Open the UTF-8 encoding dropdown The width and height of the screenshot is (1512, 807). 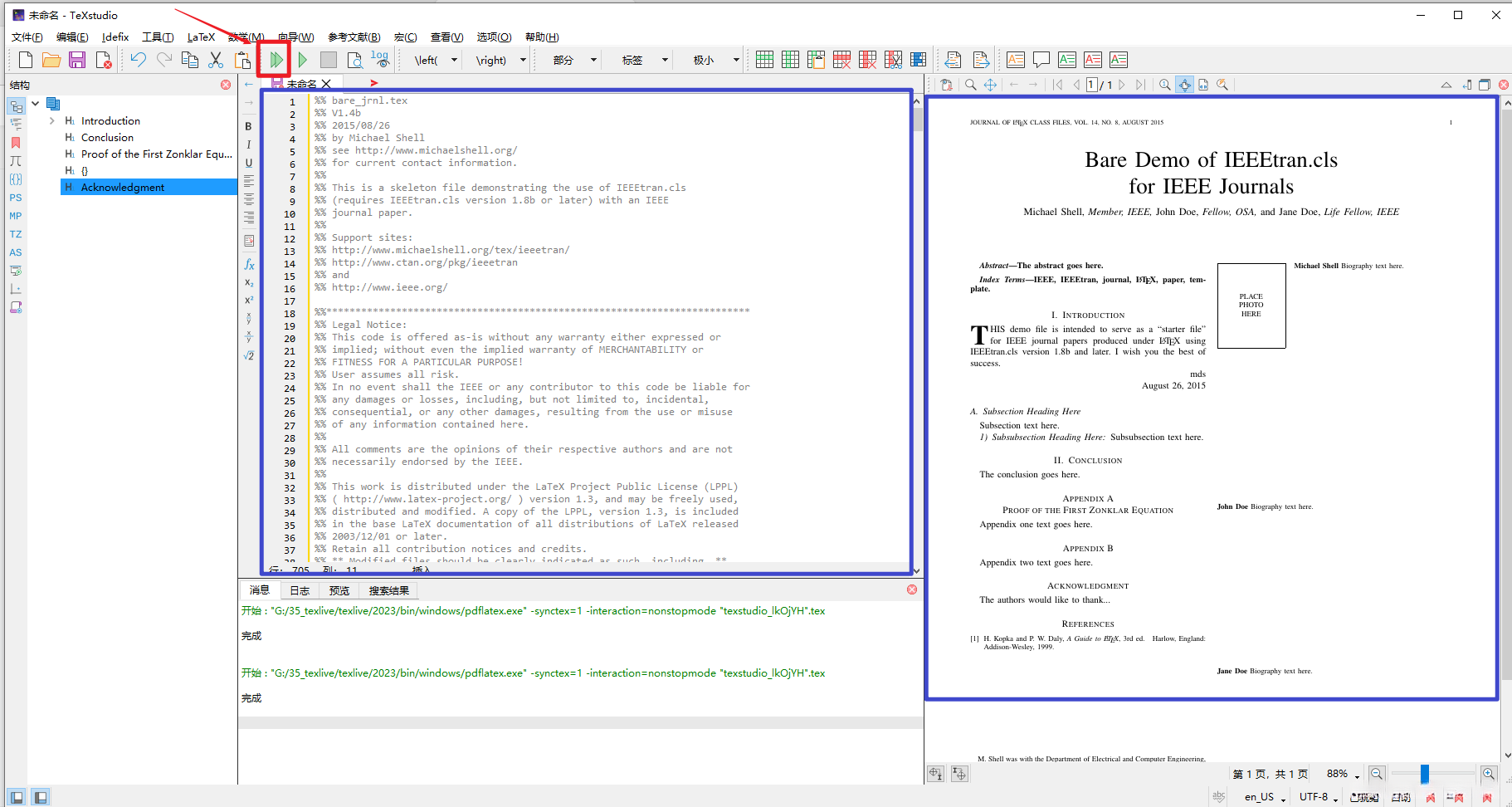(1319, 797)
